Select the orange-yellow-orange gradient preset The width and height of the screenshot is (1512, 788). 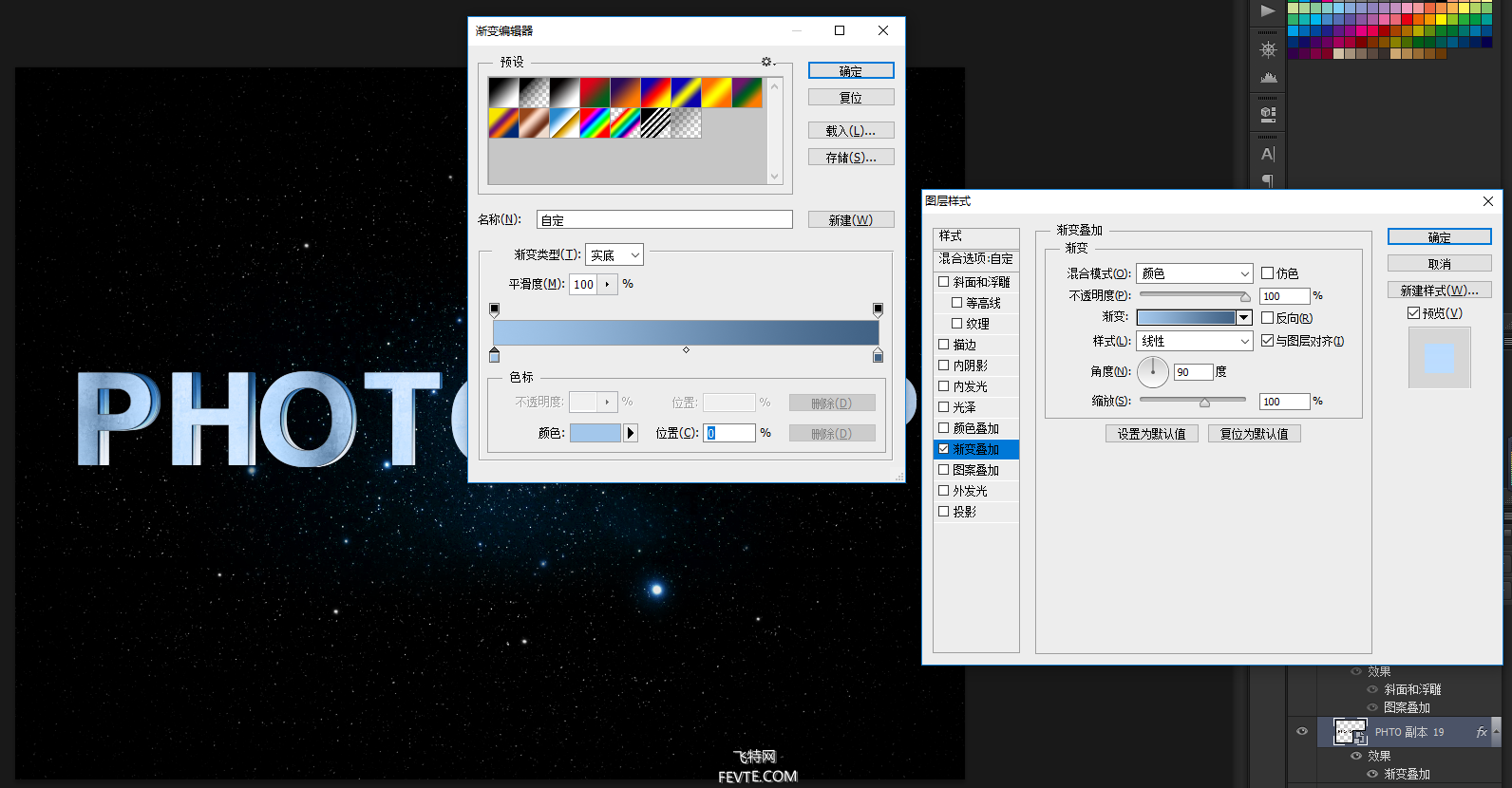(x=716, y=93)
